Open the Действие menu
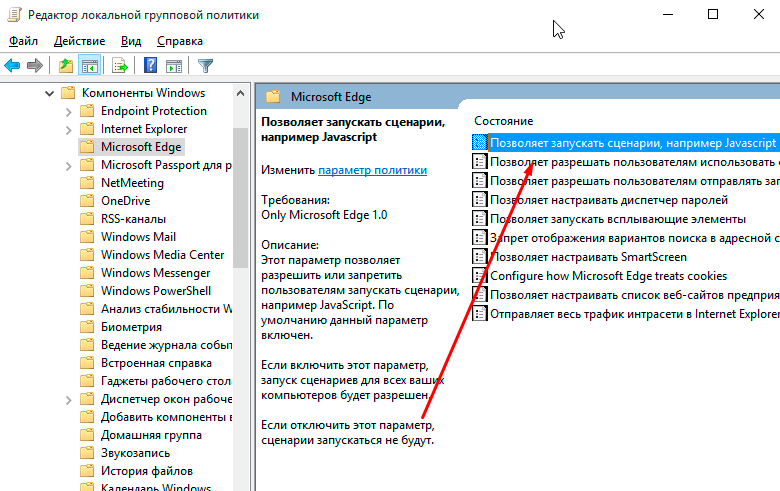Image resolution: width=780 pixels, height=491 pixels. (x=80, y=41)
